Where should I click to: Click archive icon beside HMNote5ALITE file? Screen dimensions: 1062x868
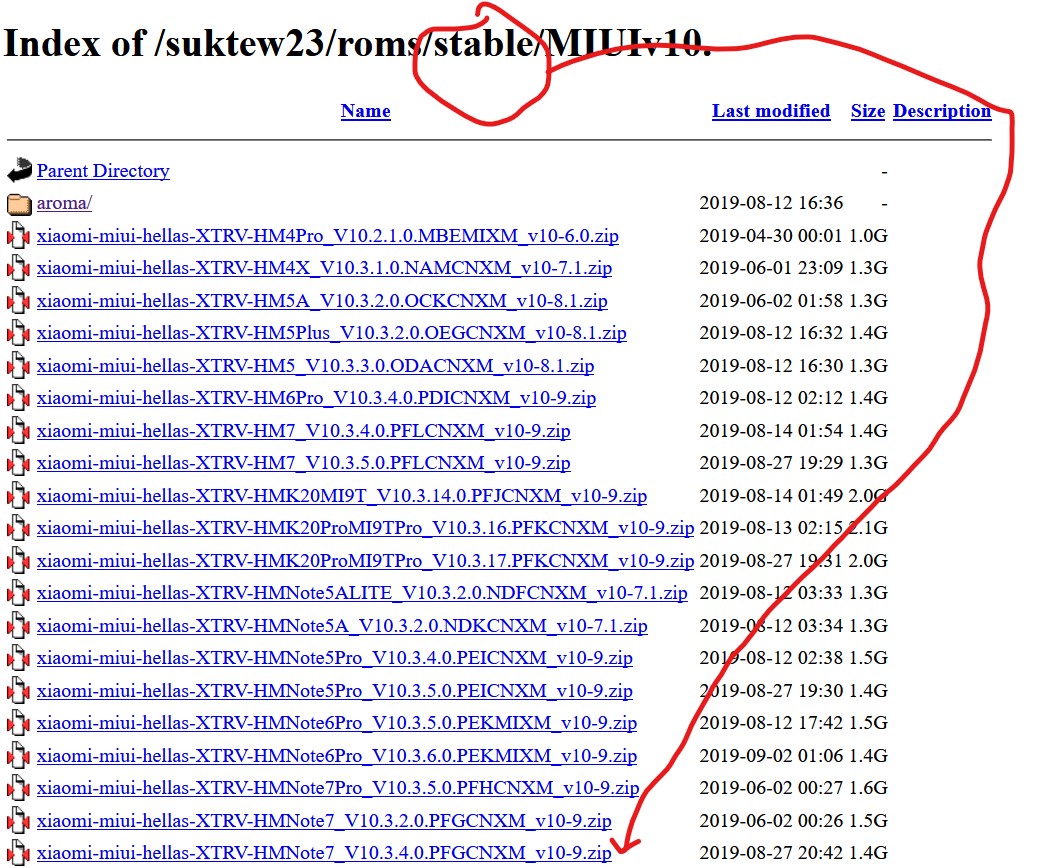[18, 593]
